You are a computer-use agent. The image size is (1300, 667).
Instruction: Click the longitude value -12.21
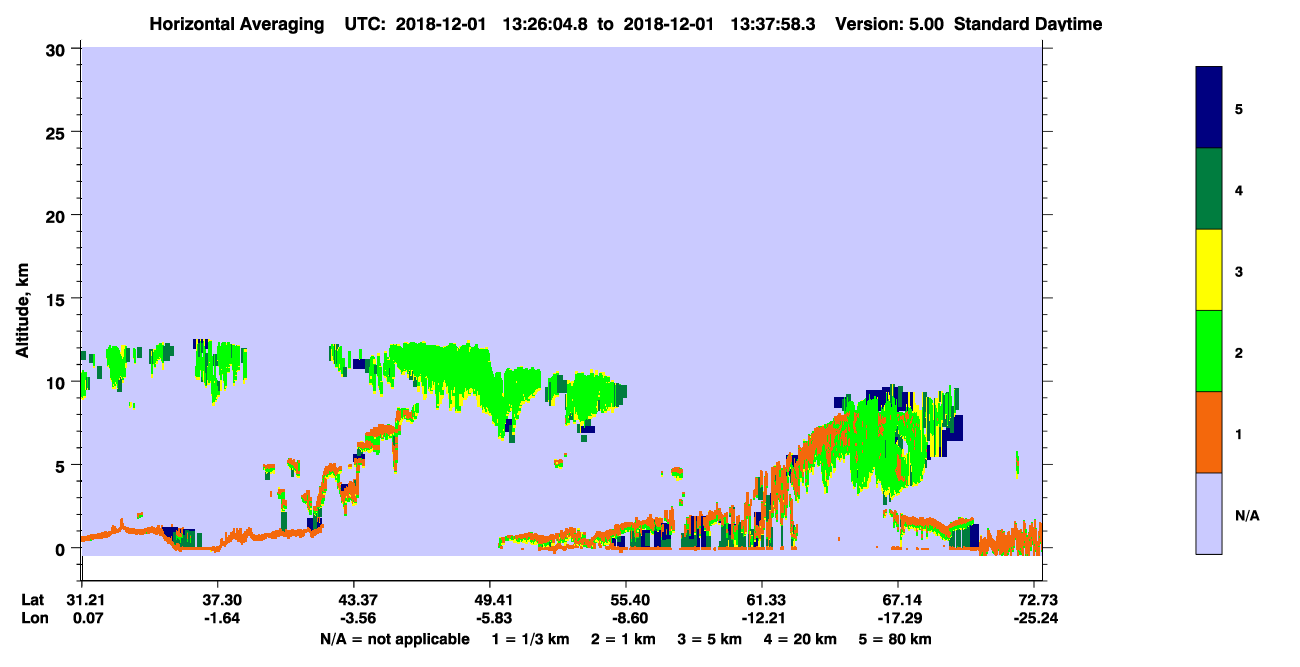[762, 618]
